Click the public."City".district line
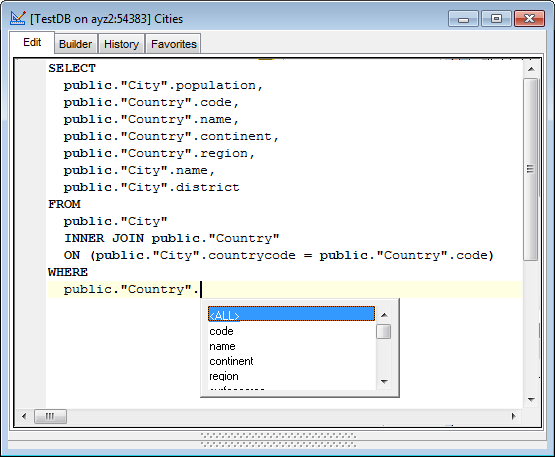 point(151,187)
